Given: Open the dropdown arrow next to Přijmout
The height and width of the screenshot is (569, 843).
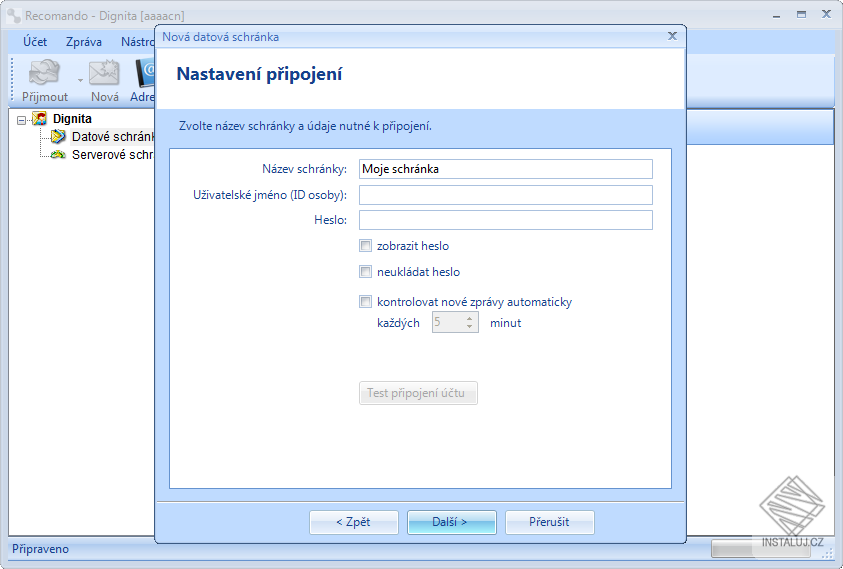Looking at the screenshot, I should [x=80, y=81].
